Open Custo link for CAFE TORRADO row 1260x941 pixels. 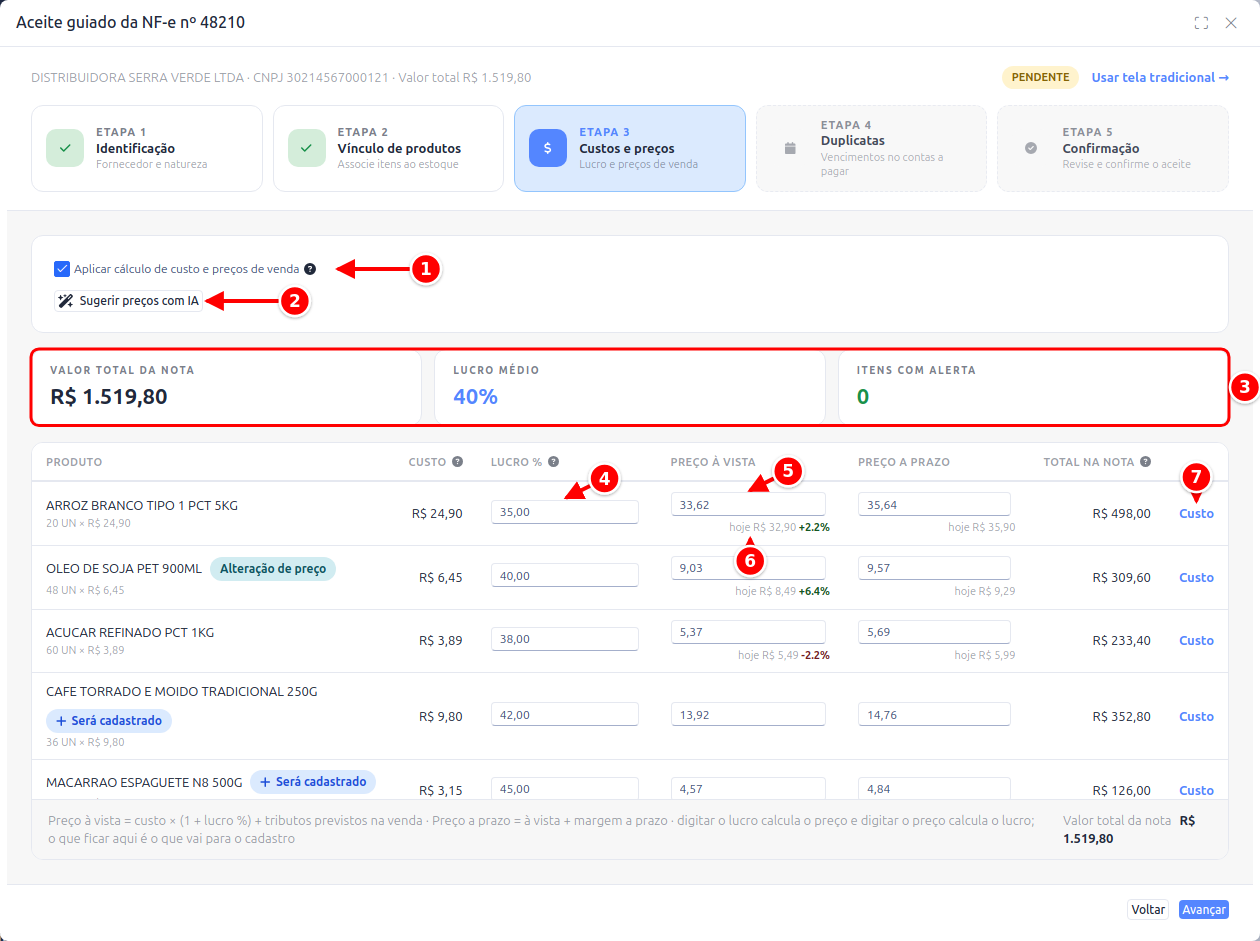point(1196,716)
